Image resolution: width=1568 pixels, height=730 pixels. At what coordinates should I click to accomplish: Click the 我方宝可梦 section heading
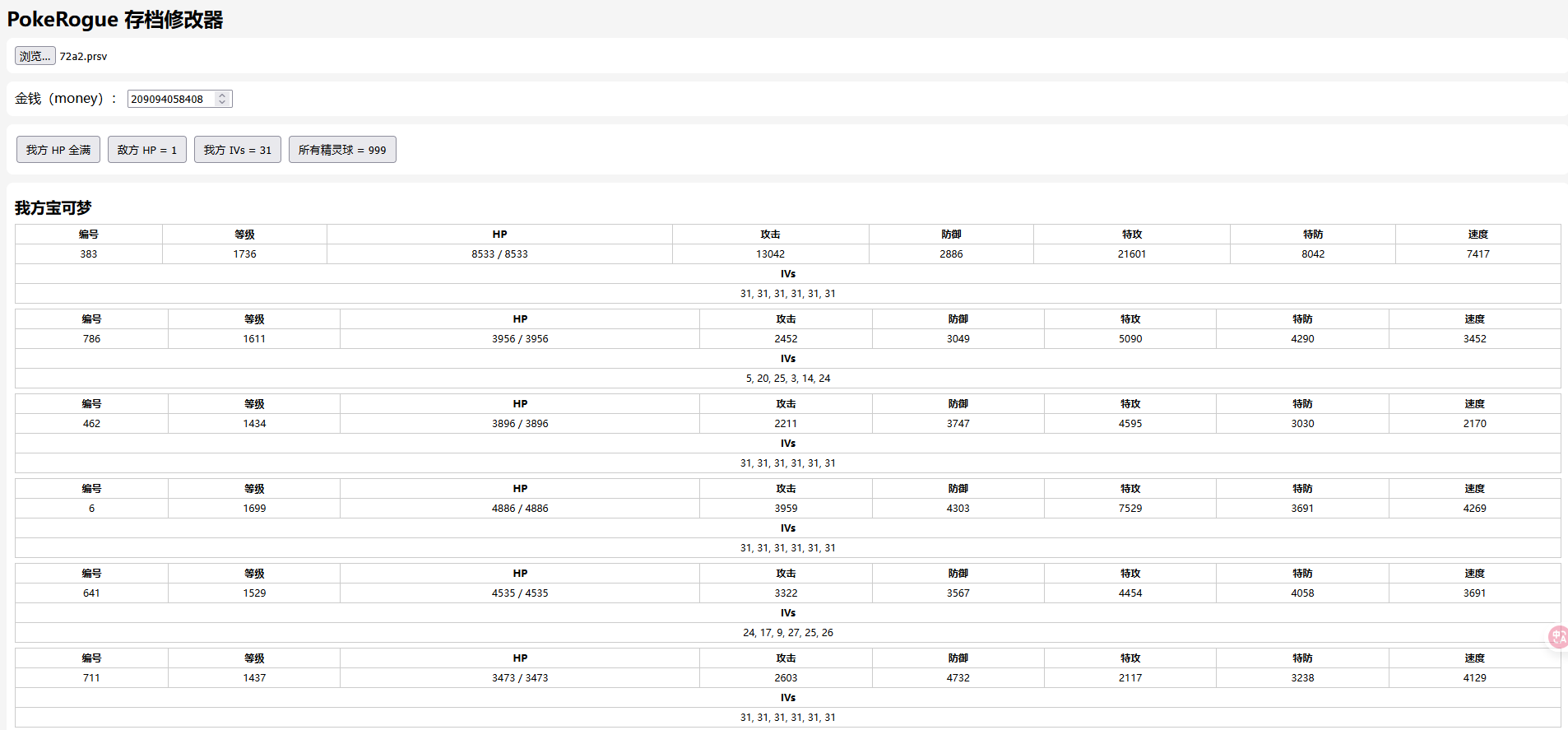53,208
